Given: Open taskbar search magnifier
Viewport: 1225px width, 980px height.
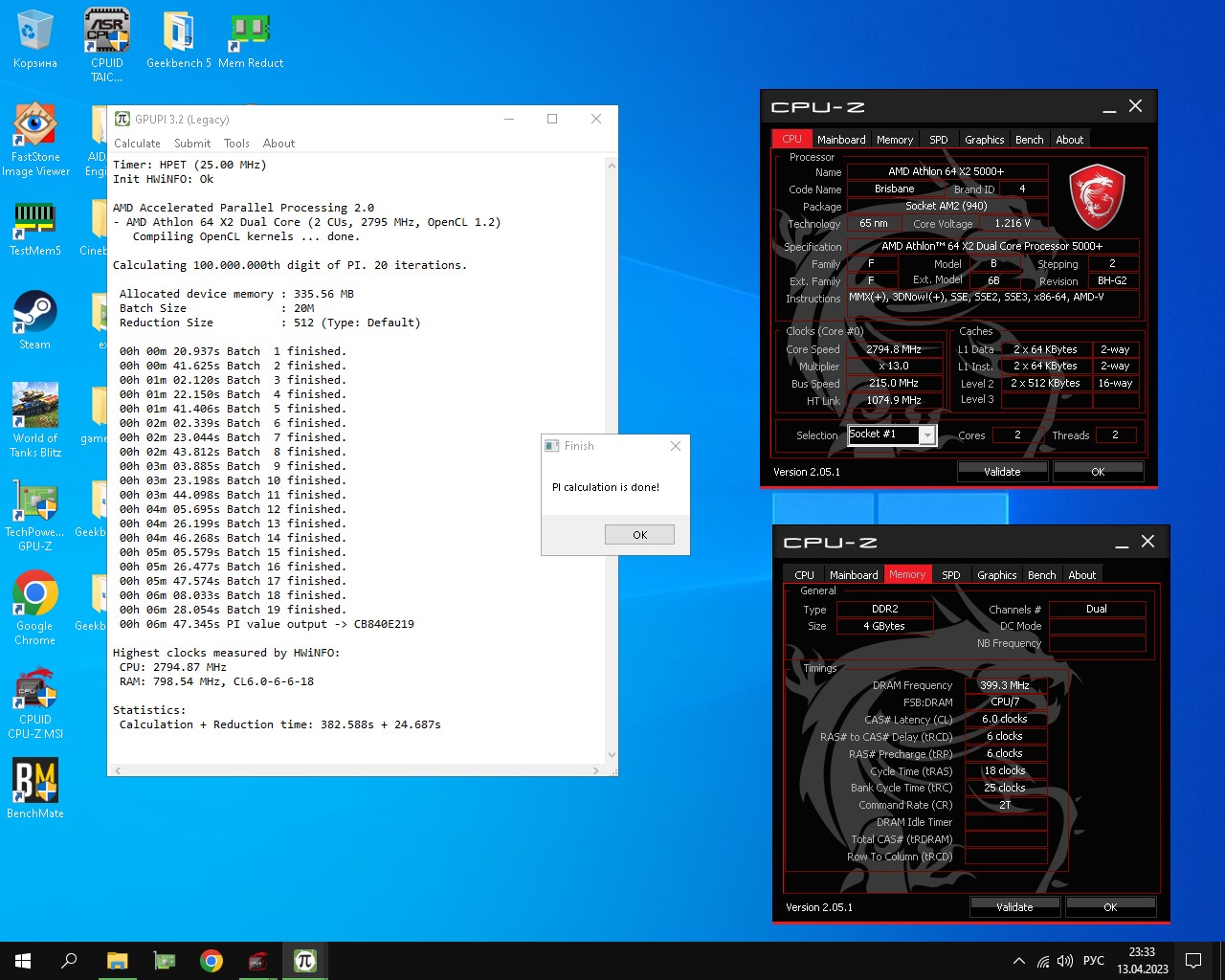Looking at the screenshot, I should pos(69,961).
